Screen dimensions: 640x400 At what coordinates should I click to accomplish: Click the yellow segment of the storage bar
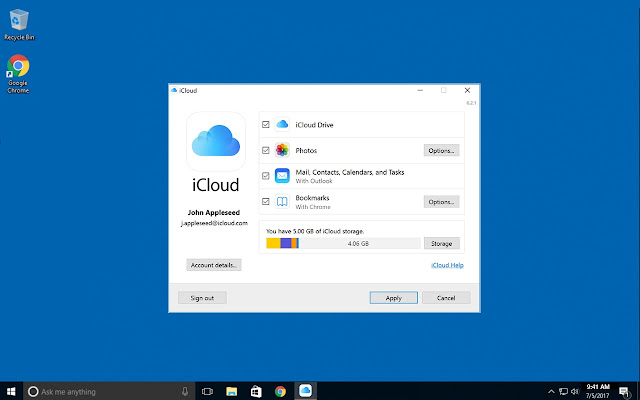273,243
